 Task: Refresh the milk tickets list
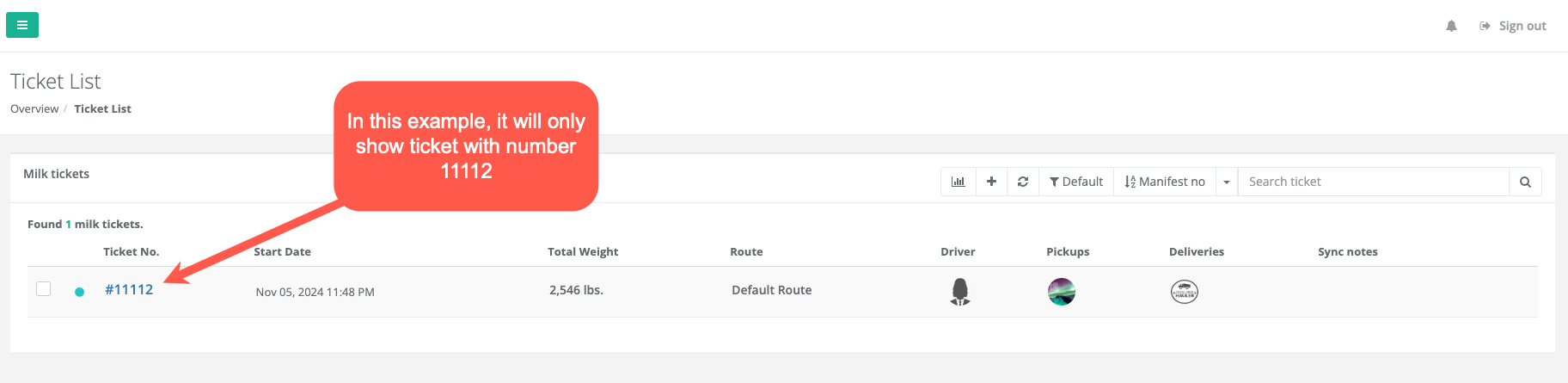[1023, 182]
